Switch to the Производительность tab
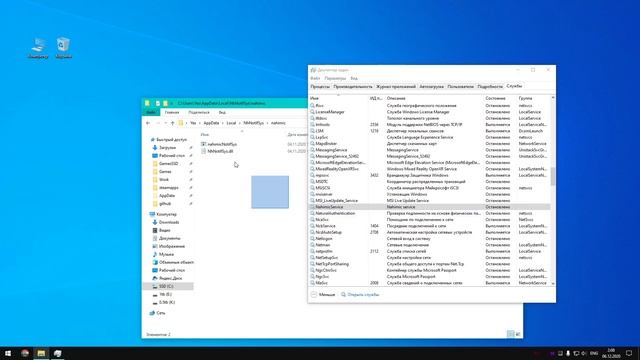The width and height of the screenshot is (640, 360). pos(353,87)
